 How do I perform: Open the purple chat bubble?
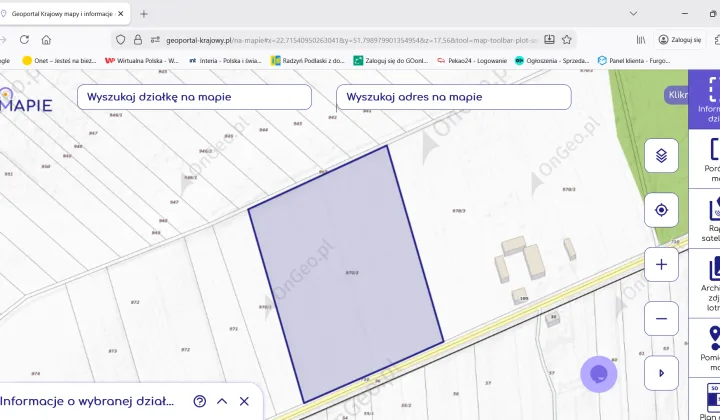point(599,375)
